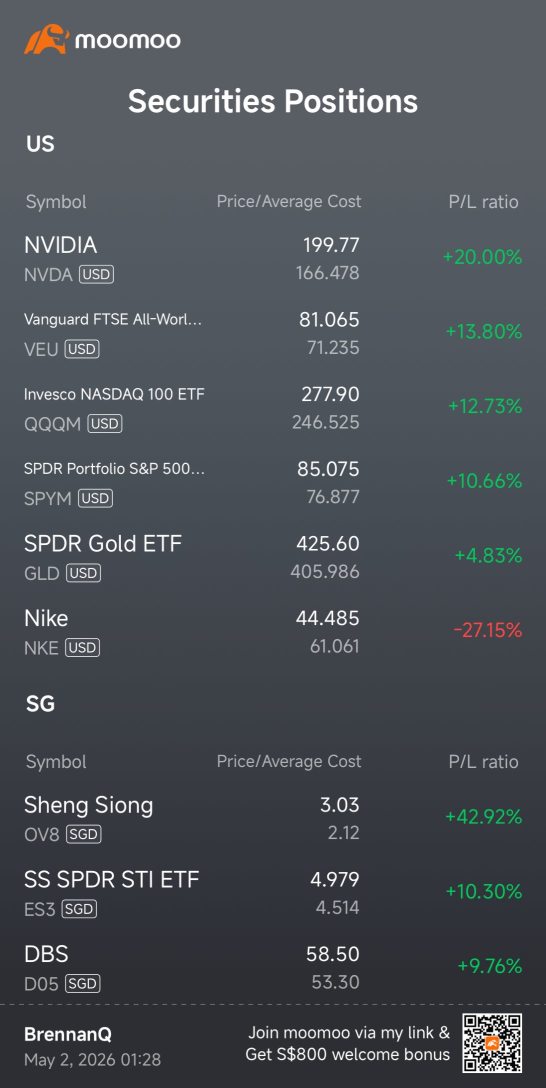Click the SGD badge beside OV8

84,835
